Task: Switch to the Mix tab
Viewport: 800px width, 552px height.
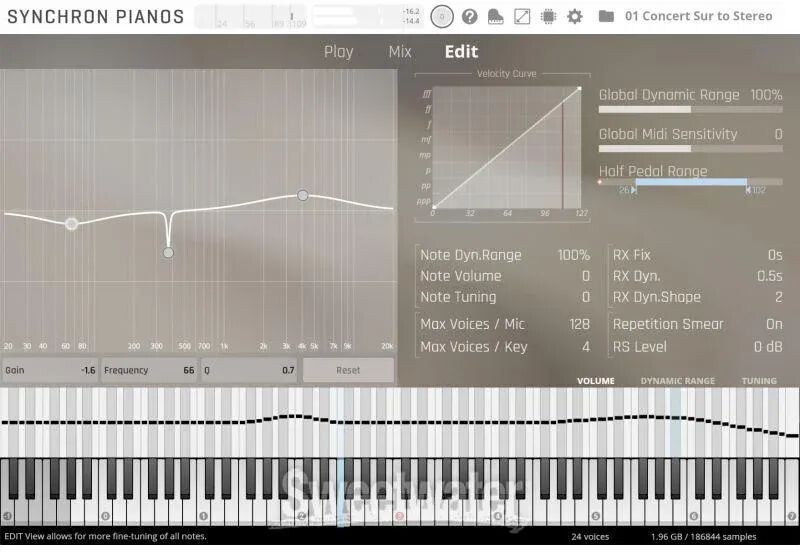Action: point(399,52)
